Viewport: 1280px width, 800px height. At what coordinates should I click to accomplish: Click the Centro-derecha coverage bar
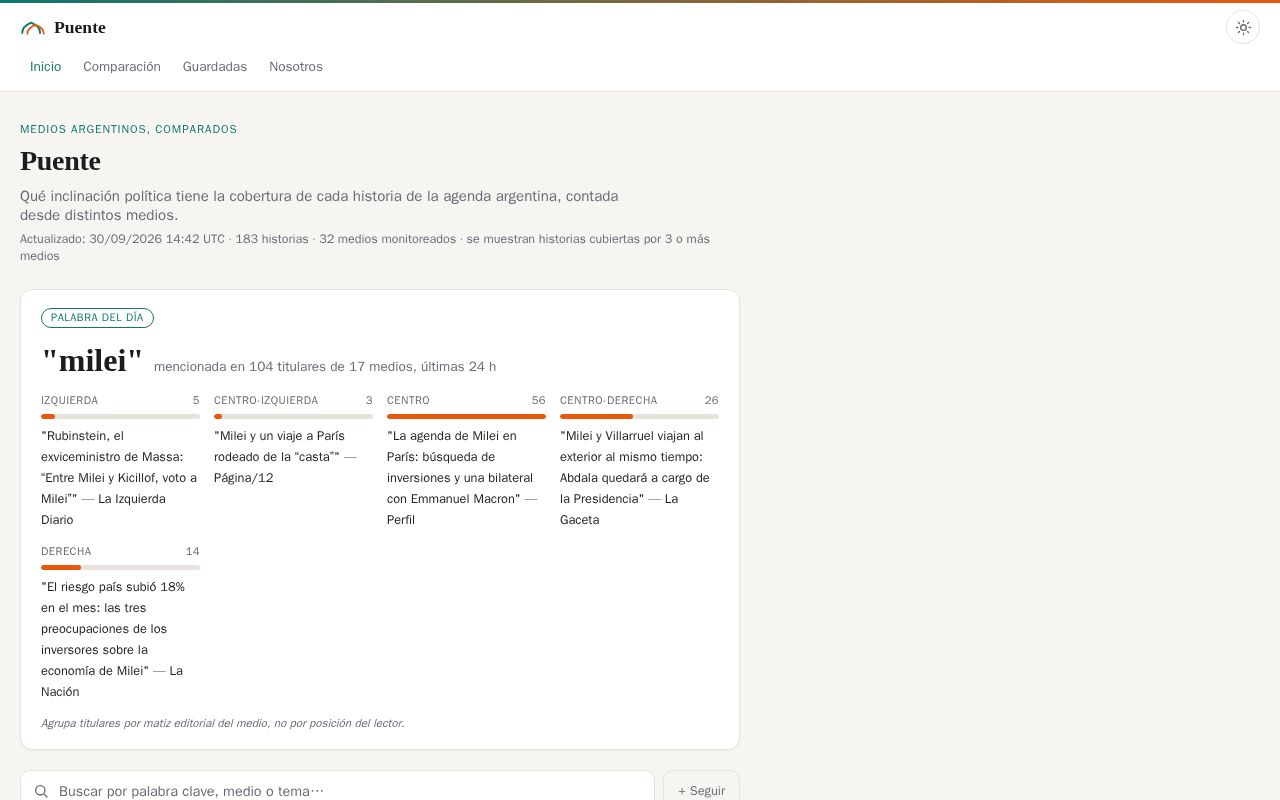coord(639,416)
